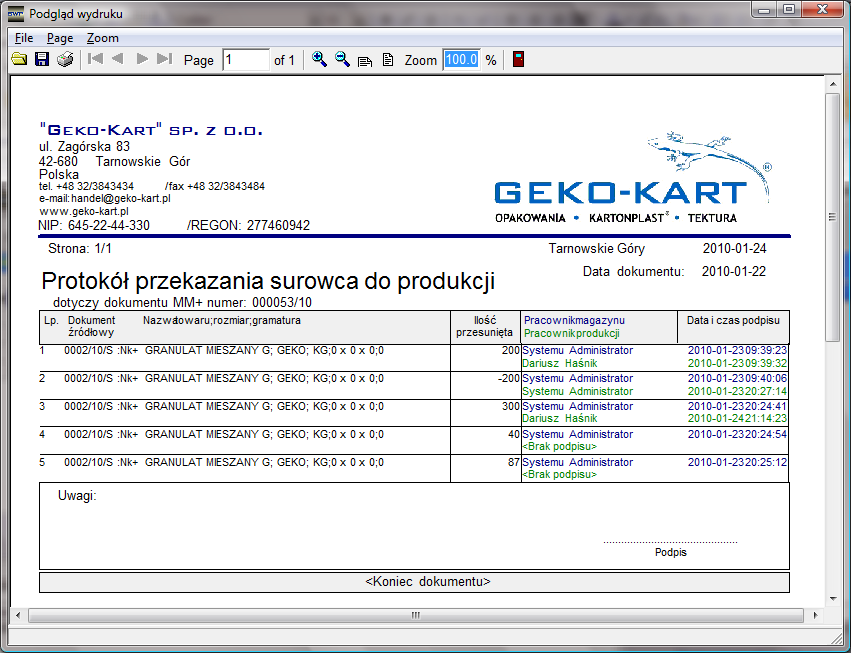Click the vertical scrollbar down arrow
The width and height of the screenshot is (851, 653).
tap(832, 597)
